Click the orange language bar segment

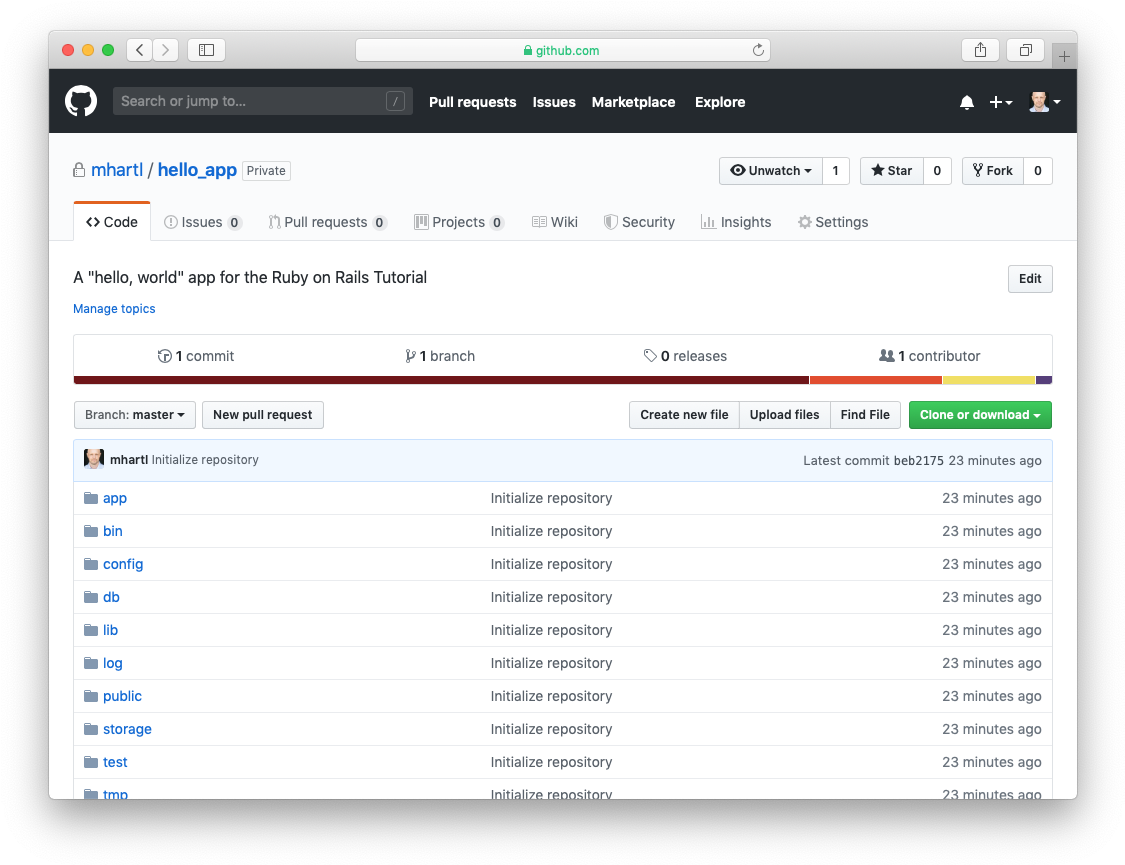click(876, 380)
